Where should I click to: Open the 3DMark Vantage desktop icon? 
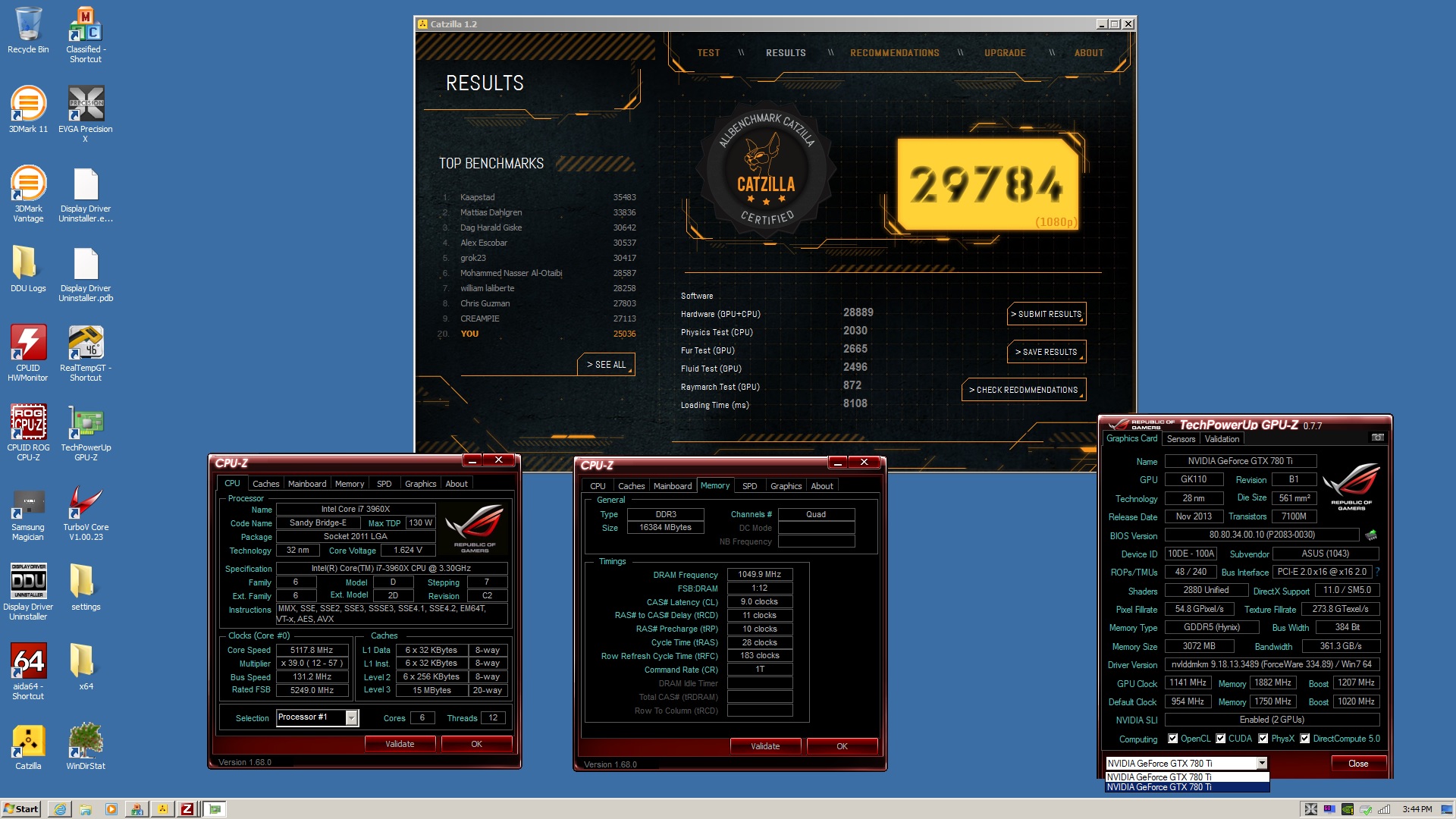coord(28,194)
